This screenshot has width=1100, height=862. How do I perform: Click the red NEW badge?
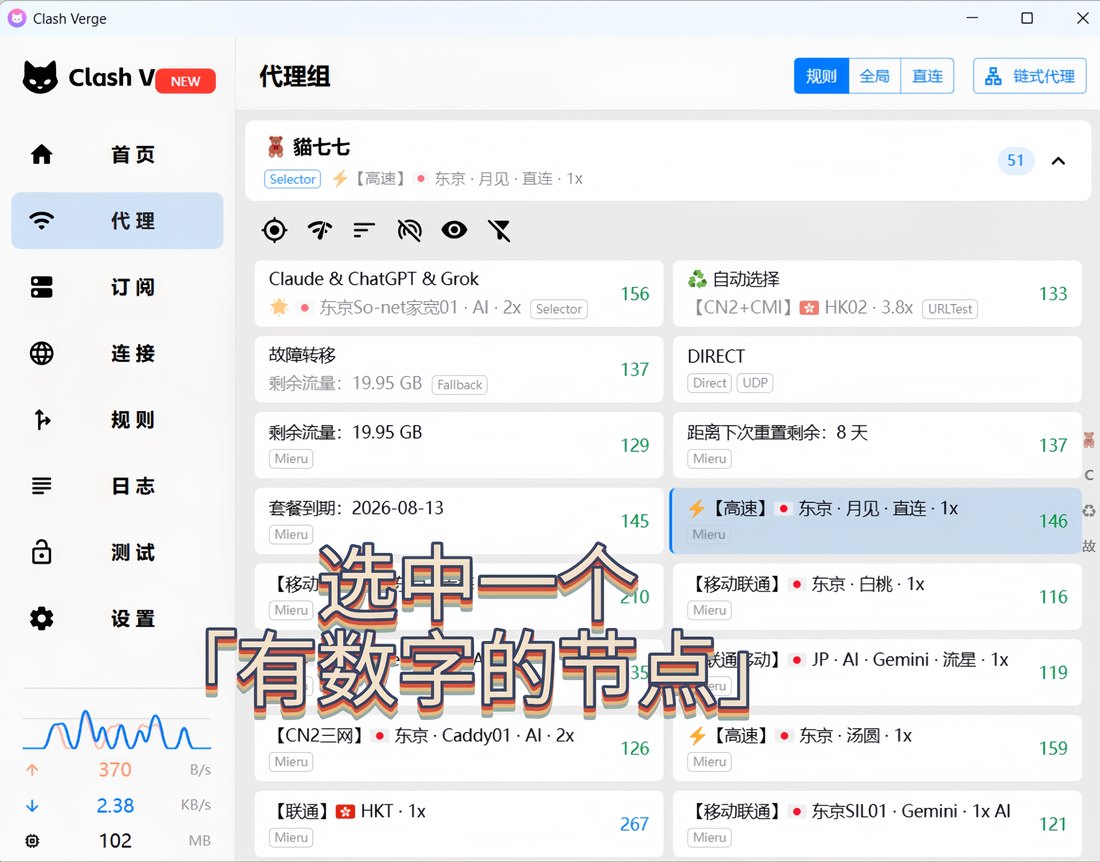click(185, 81)
